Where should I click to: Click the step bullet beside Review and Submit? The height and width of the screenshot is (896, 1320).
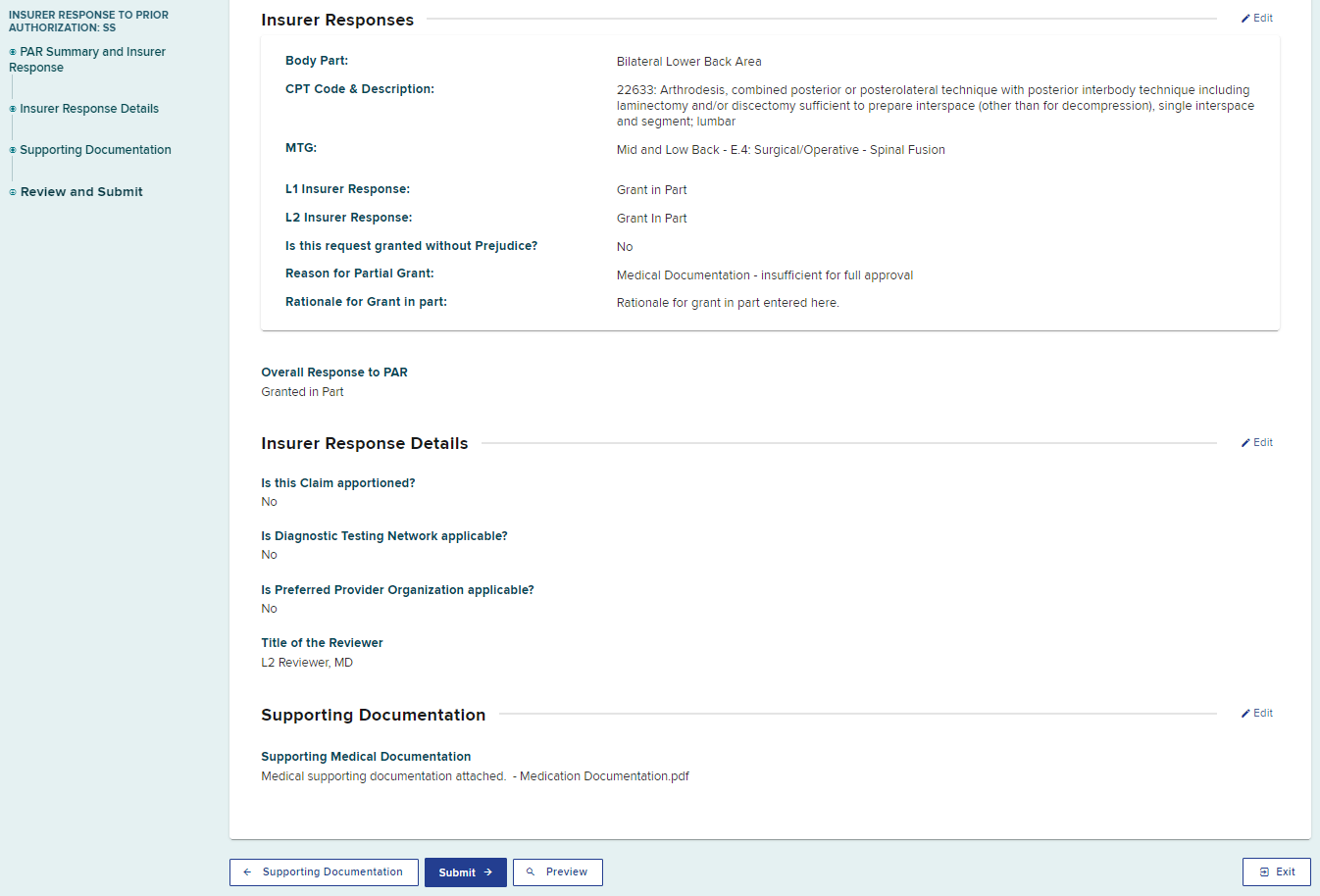[13, 192]
